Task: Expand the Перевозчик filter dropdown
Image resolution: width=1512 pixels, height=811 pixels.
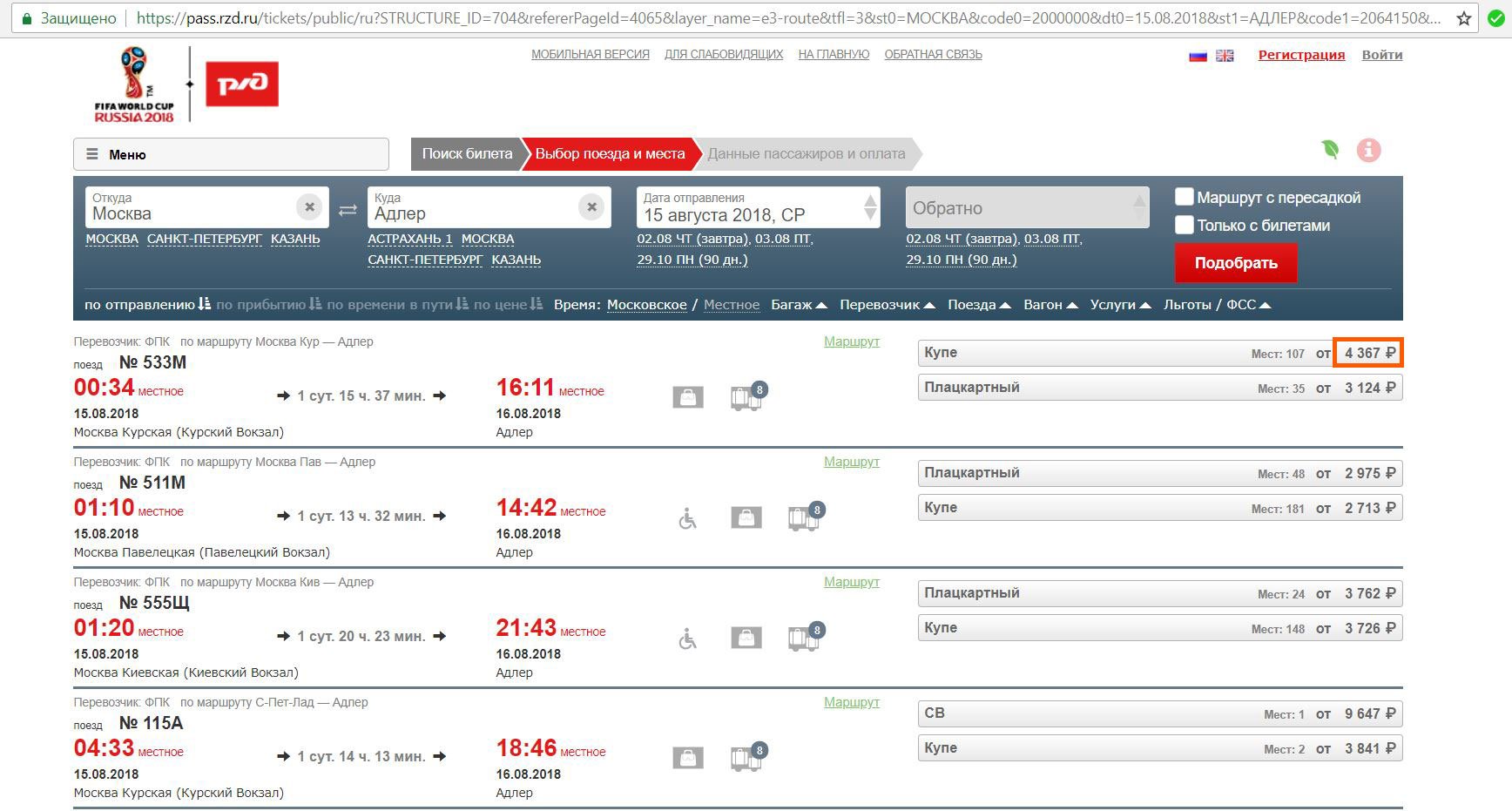Action: [887, 305]
